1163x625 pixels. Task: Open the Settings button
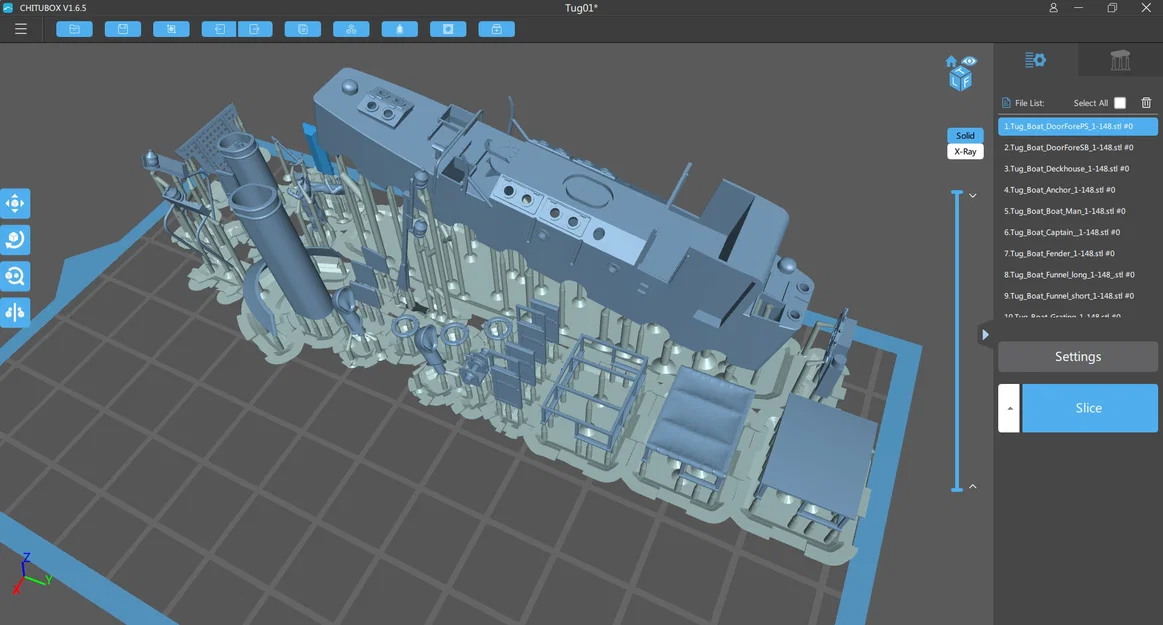pyautogui.click(x=1078, y=357)
